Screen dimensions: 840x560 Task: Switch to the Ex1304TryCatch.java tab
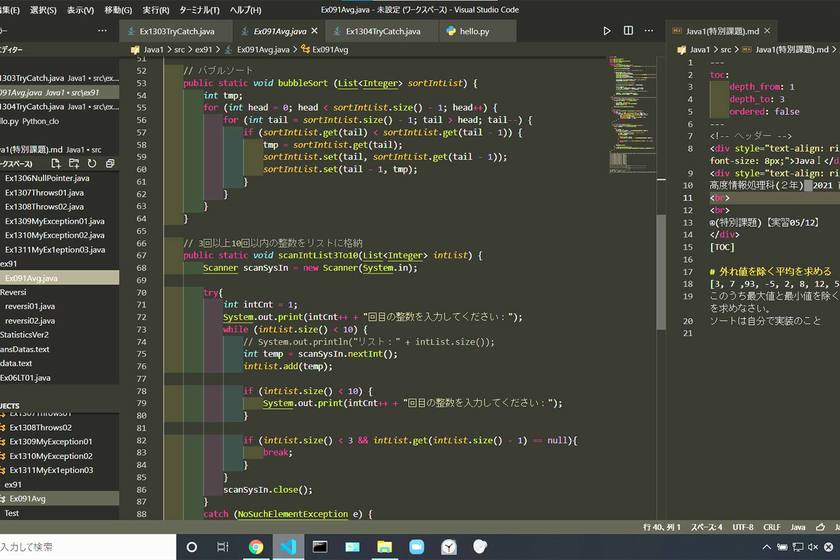(x=382, y=31)
